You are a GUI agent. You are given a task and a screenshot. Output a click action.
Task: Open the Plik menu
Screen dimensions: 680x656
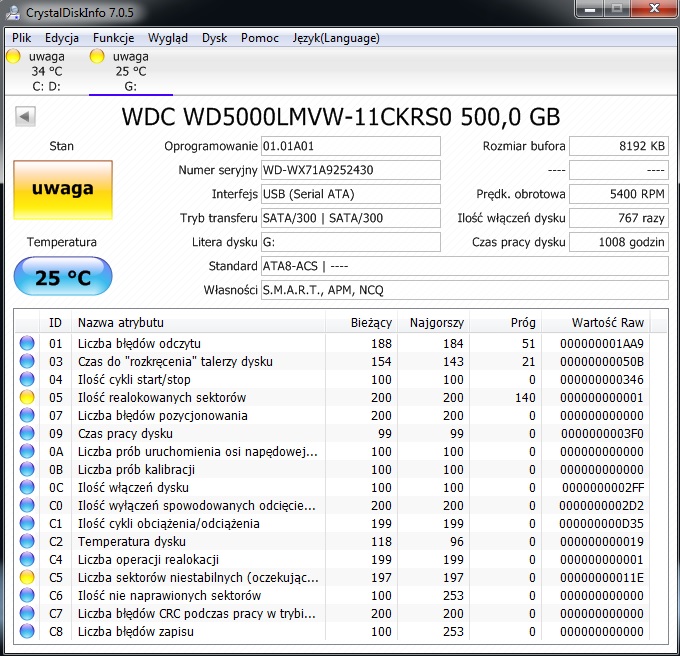(21, 38)
